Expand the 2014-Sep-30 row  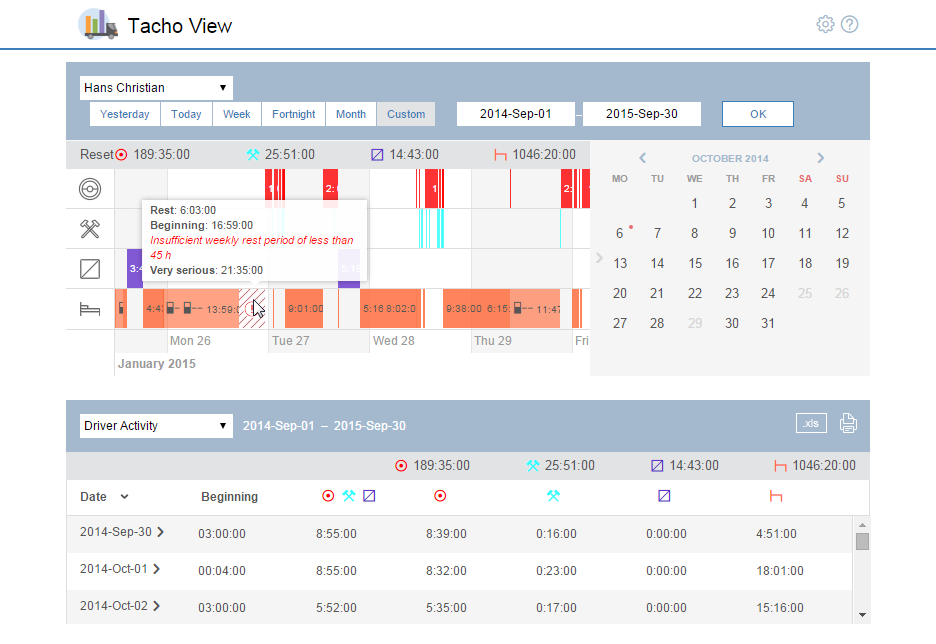coord(158,533)
